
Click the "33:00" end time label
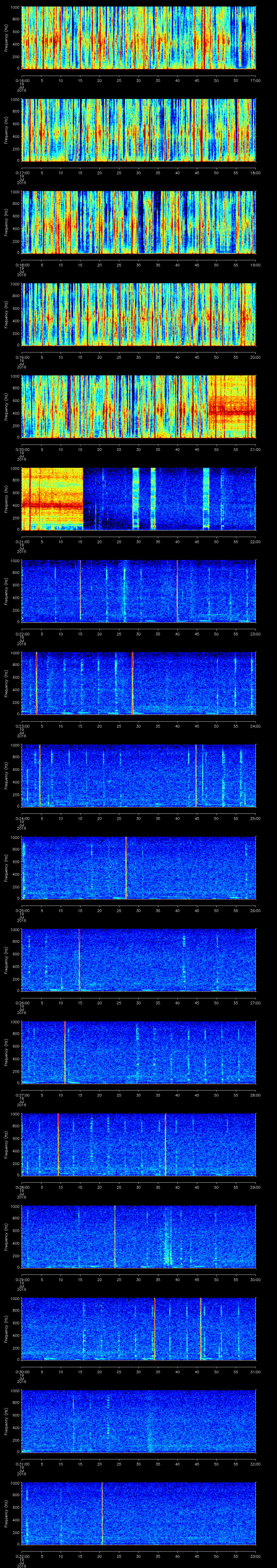(255, 1556)
